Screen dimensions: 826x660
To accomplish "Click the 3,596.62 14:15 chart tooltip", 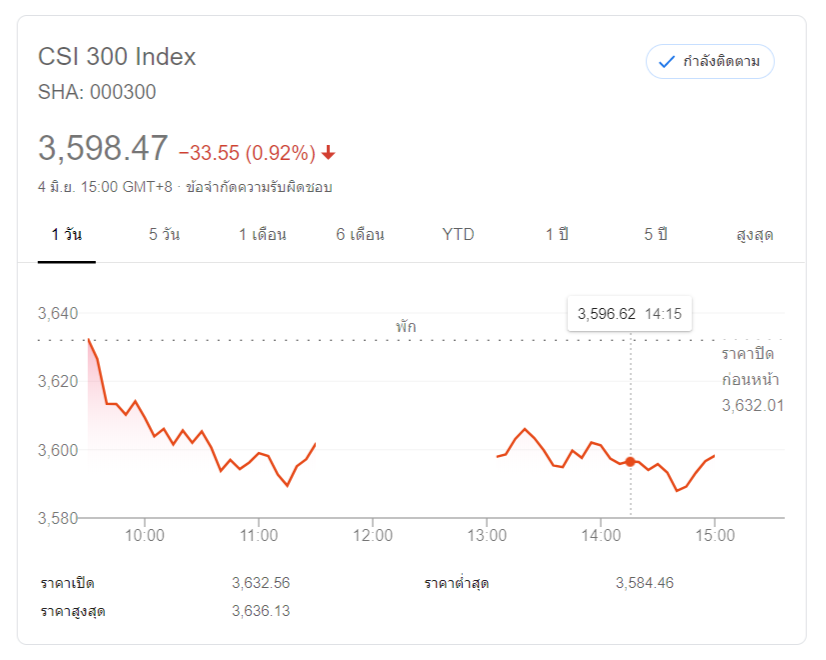I will [x=630, y=314].
